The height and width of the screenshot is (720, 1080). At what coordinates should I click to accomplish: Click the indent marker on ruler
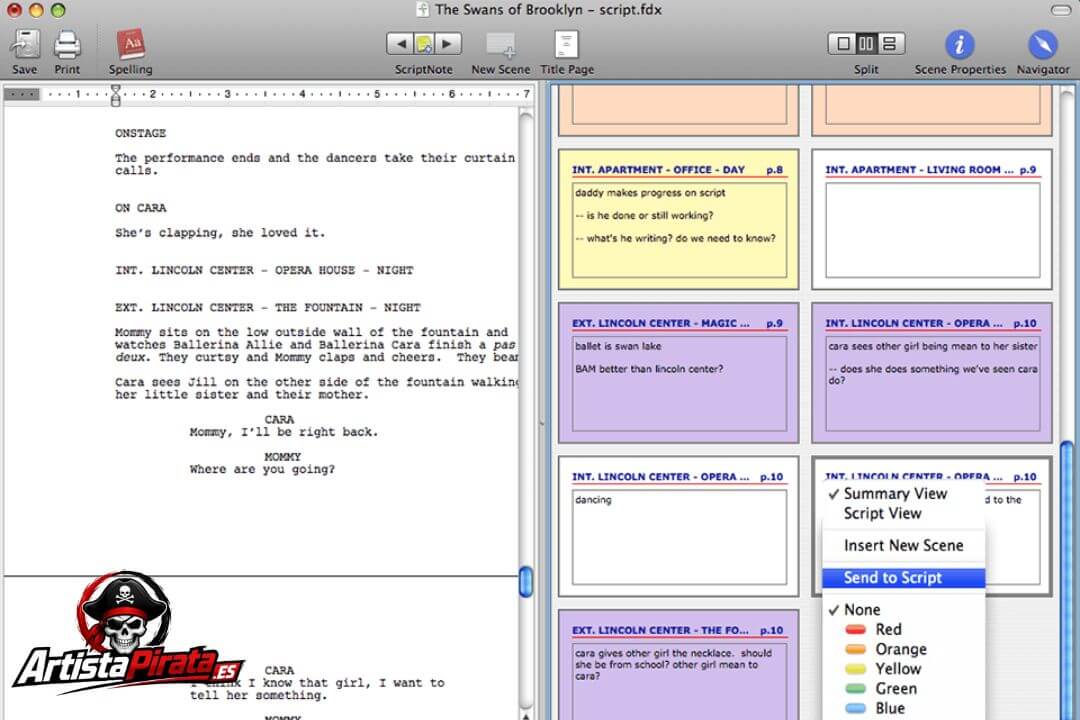point(116,95)
